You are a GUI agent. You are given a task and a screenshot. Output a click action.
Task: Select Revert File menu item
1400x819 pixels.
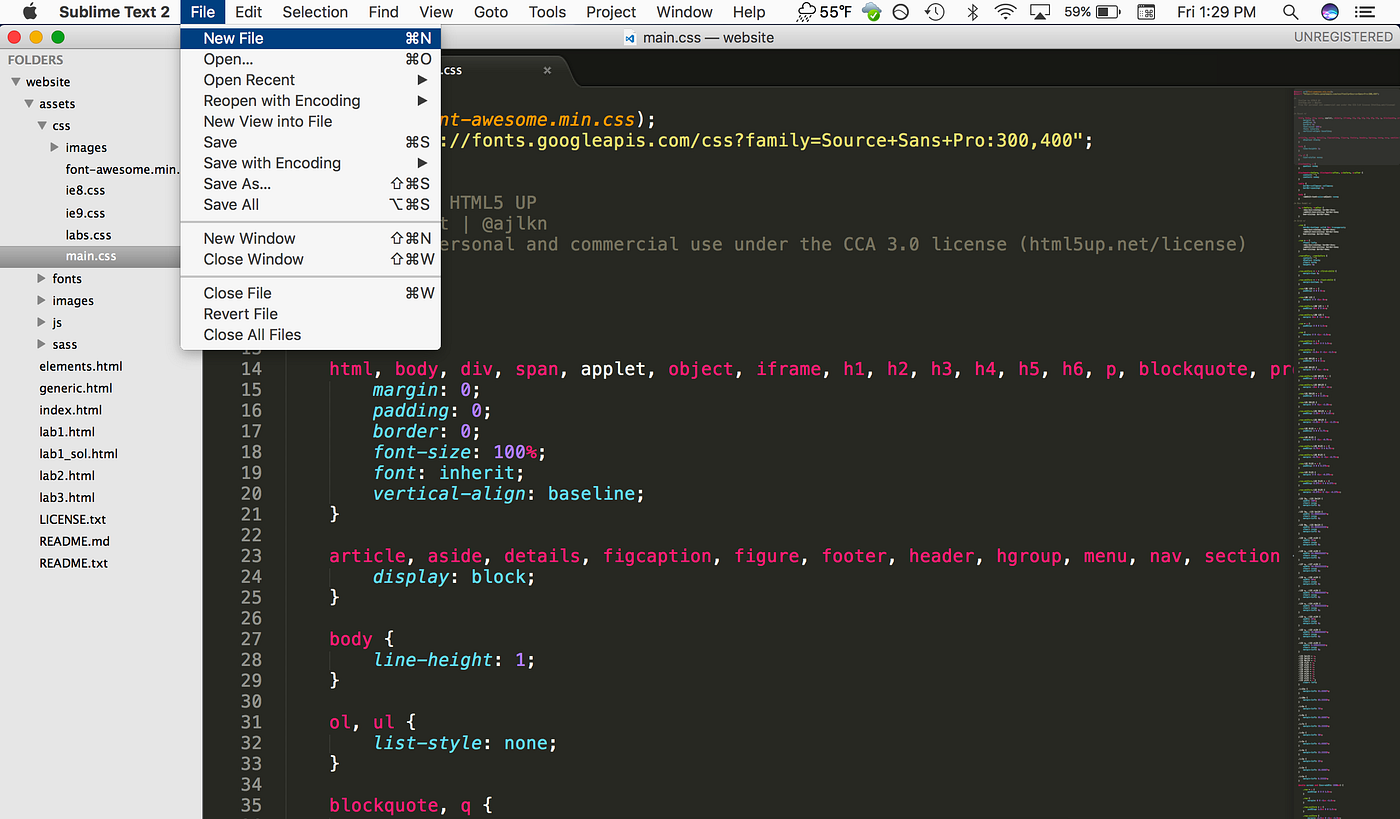pyautogui.click(x=310, y=314)
